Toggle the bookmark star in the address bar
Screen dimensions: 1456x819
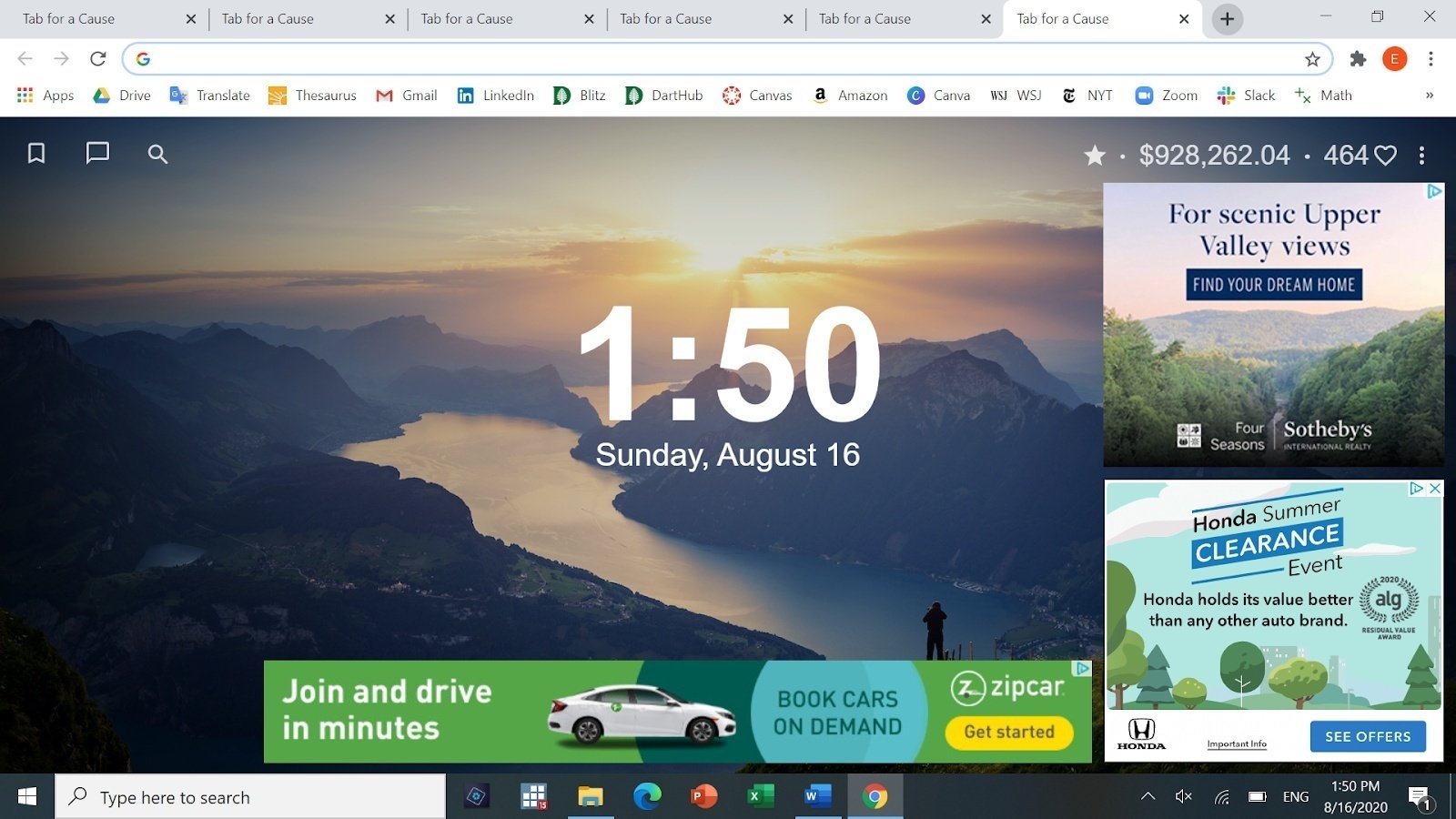[x=1311, y=59]
